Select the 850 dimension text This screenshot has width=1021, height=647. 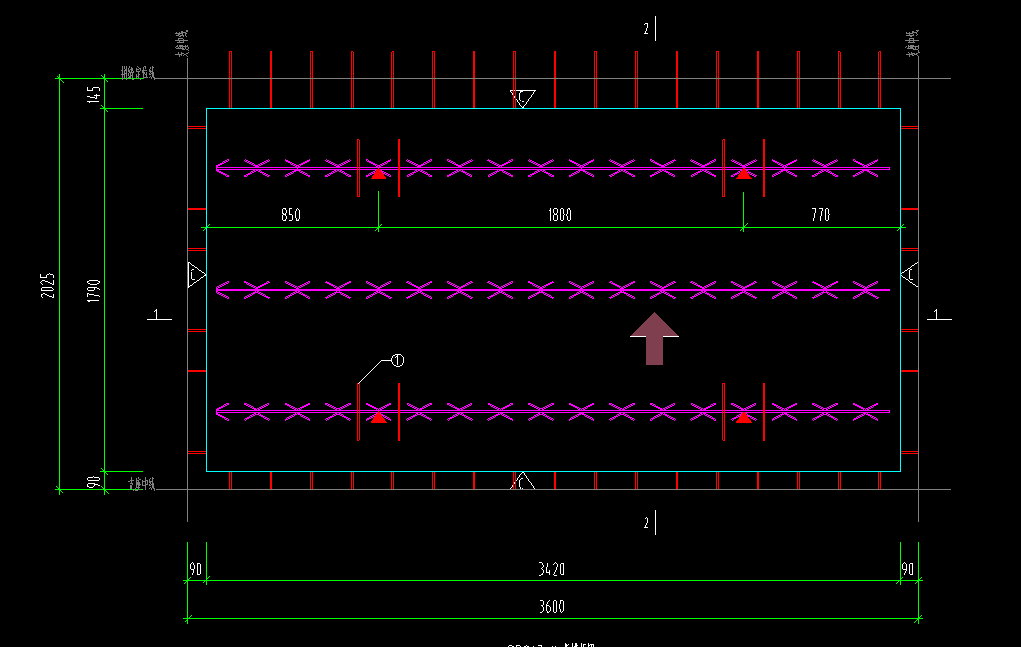(x=290, y=215)
